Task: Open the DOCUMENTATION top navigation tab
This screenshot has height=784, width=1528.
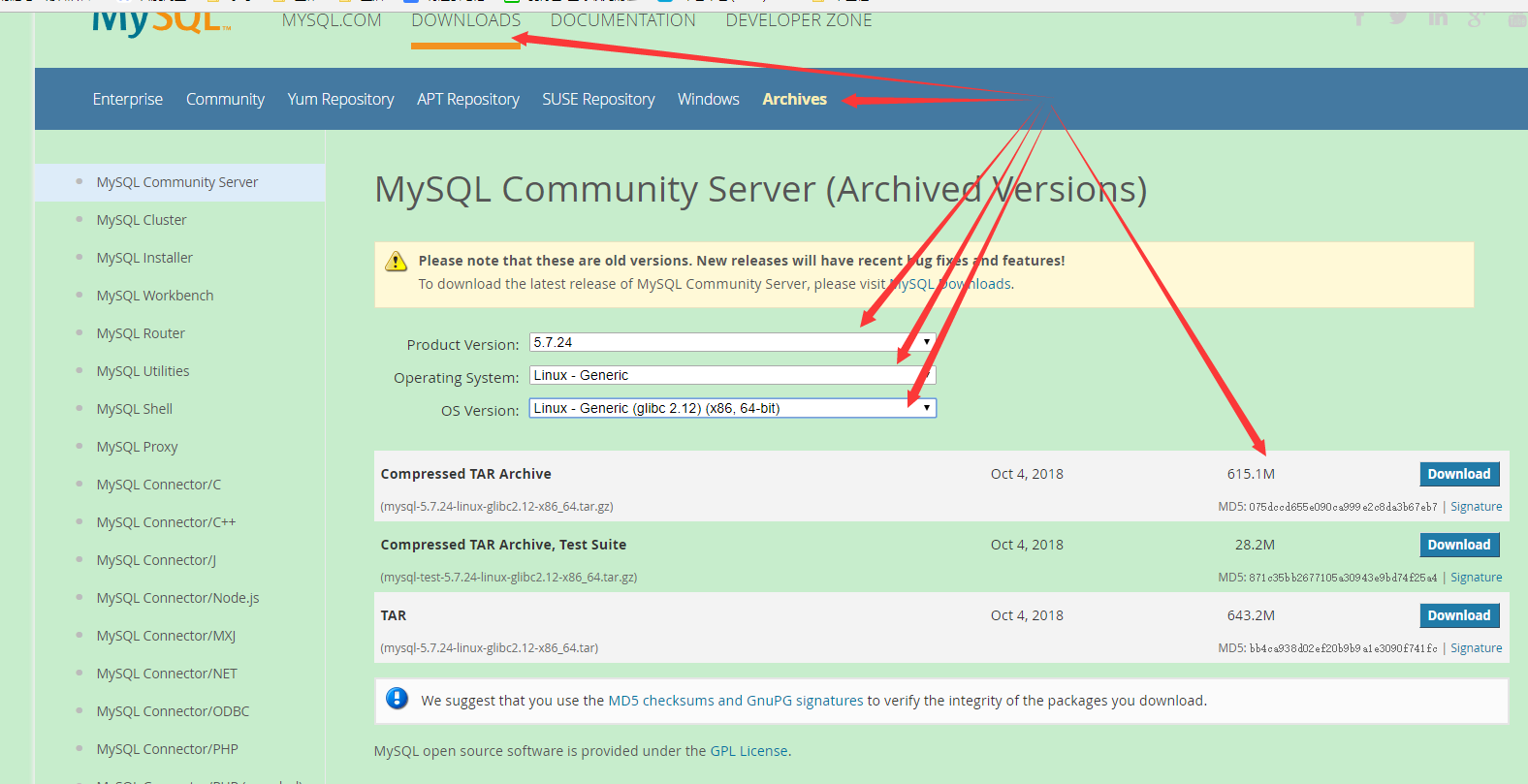Action: click(623, 20)
